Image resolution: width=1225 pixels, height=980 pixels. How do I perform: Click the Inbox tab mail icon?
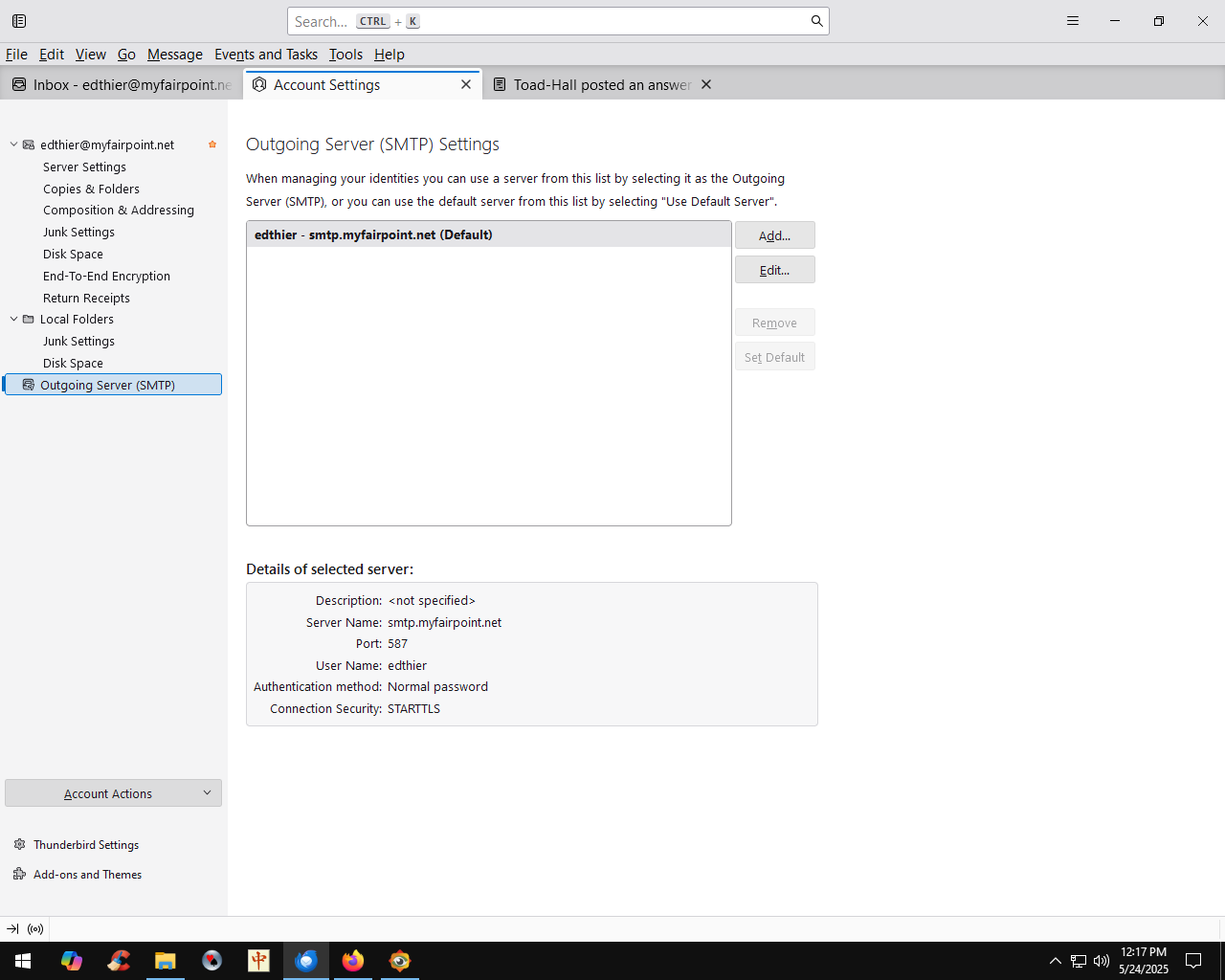[19, 85]
